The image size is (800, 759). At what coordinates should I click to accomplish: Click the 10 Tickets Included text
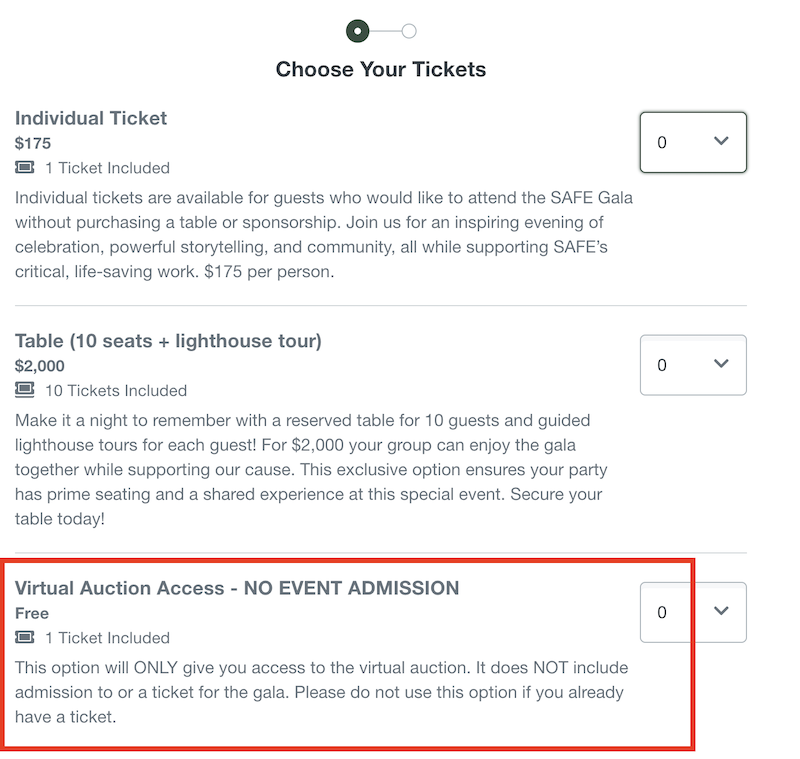(116, 390)
